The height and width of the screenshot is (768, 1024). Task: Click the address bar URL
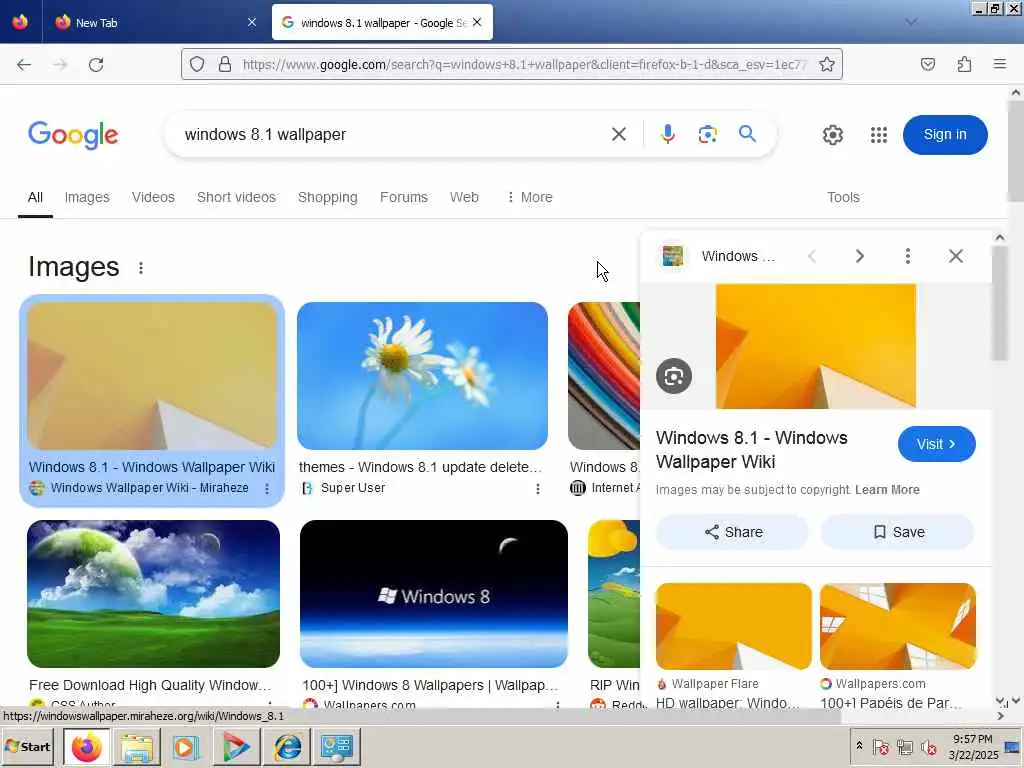(x=525, y=64)
